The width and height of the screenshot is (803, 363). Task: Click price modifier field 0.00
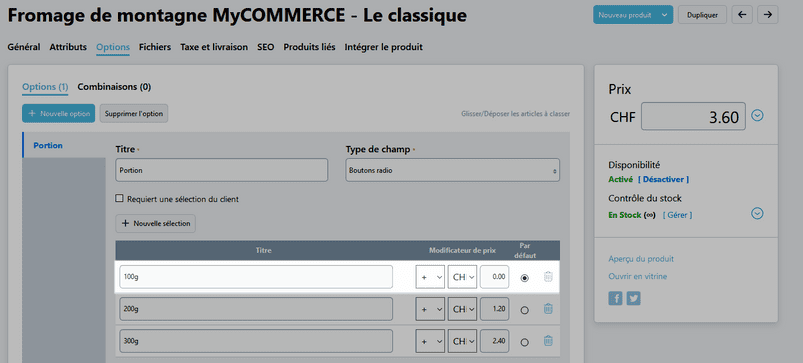point(495,277)
